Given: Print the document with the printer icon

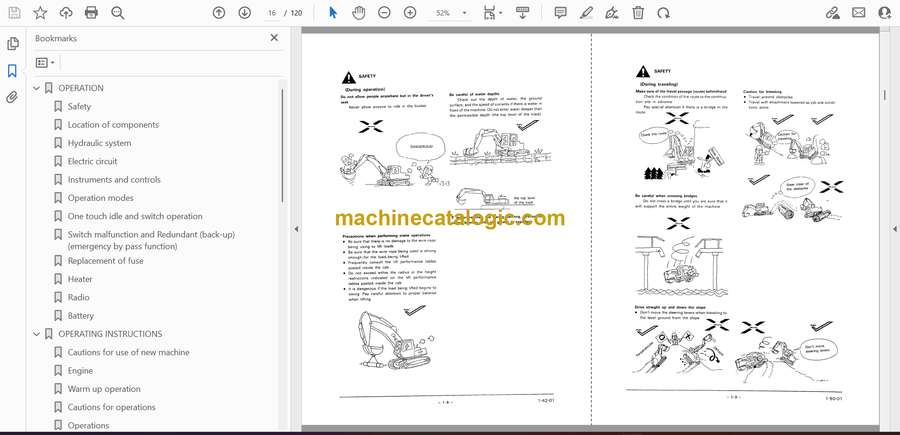Looking at the screenshot, I should [91, 13].
